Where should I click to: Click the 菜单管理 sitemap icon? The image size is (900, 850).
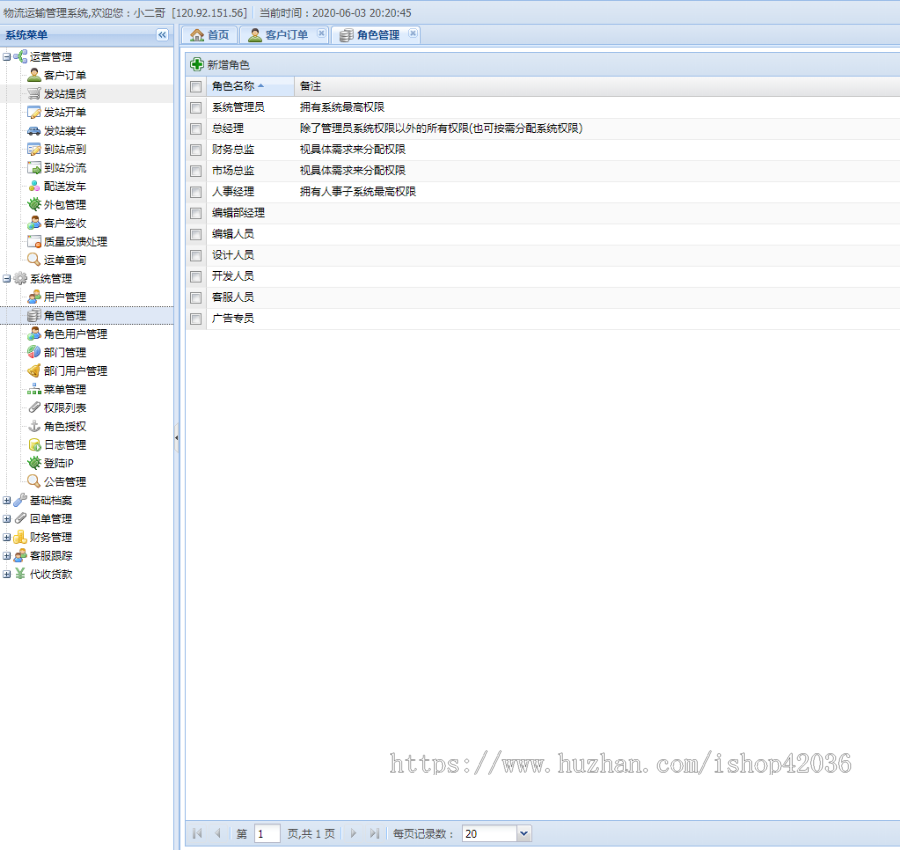(x=34, y=389)
